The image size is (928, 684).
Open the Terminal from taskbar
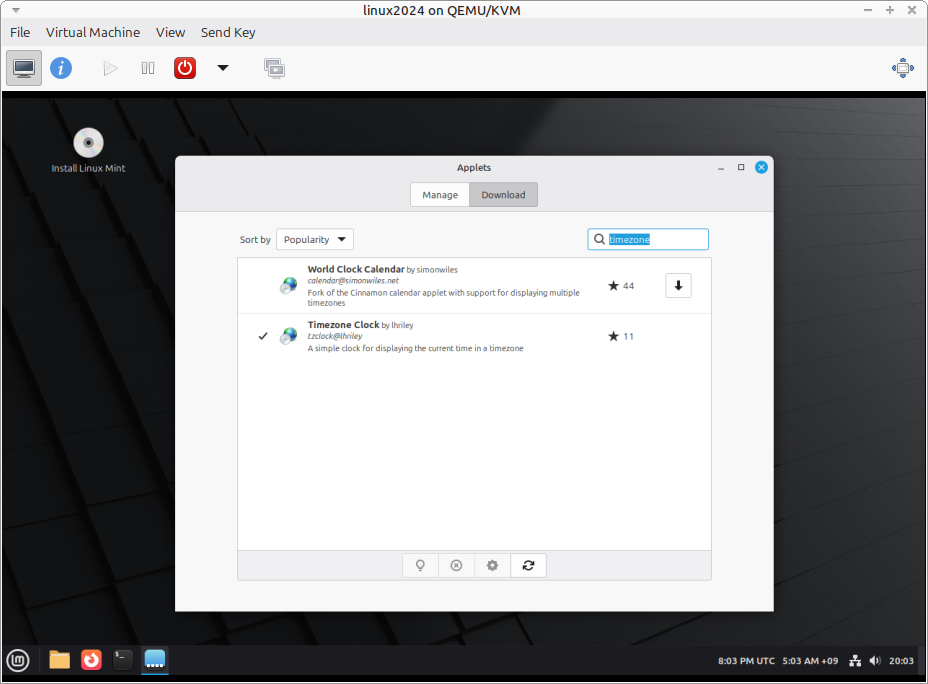click(x=123, y=660)
